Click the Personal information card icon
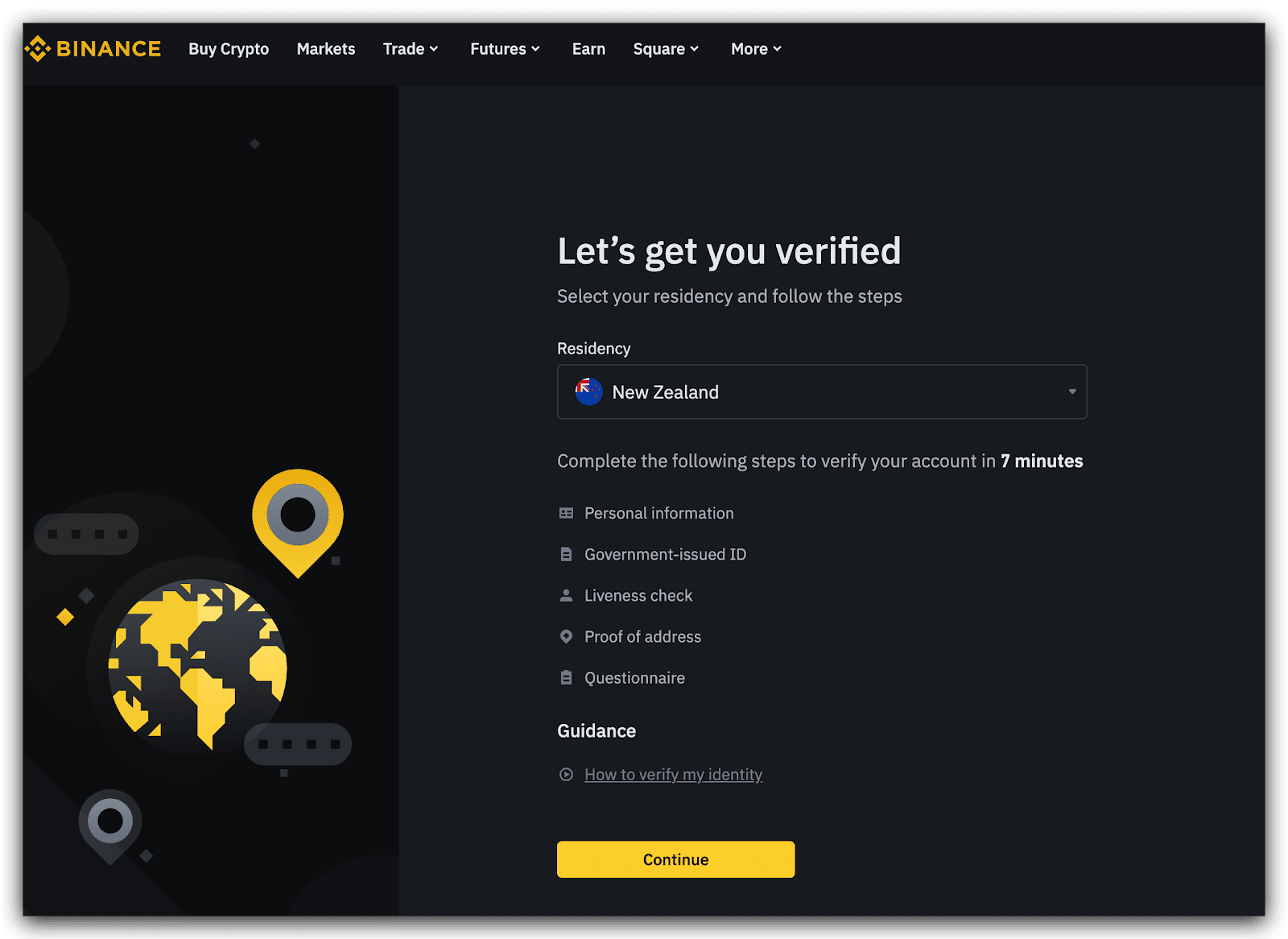1288x939 pixels. click(566, 513)
